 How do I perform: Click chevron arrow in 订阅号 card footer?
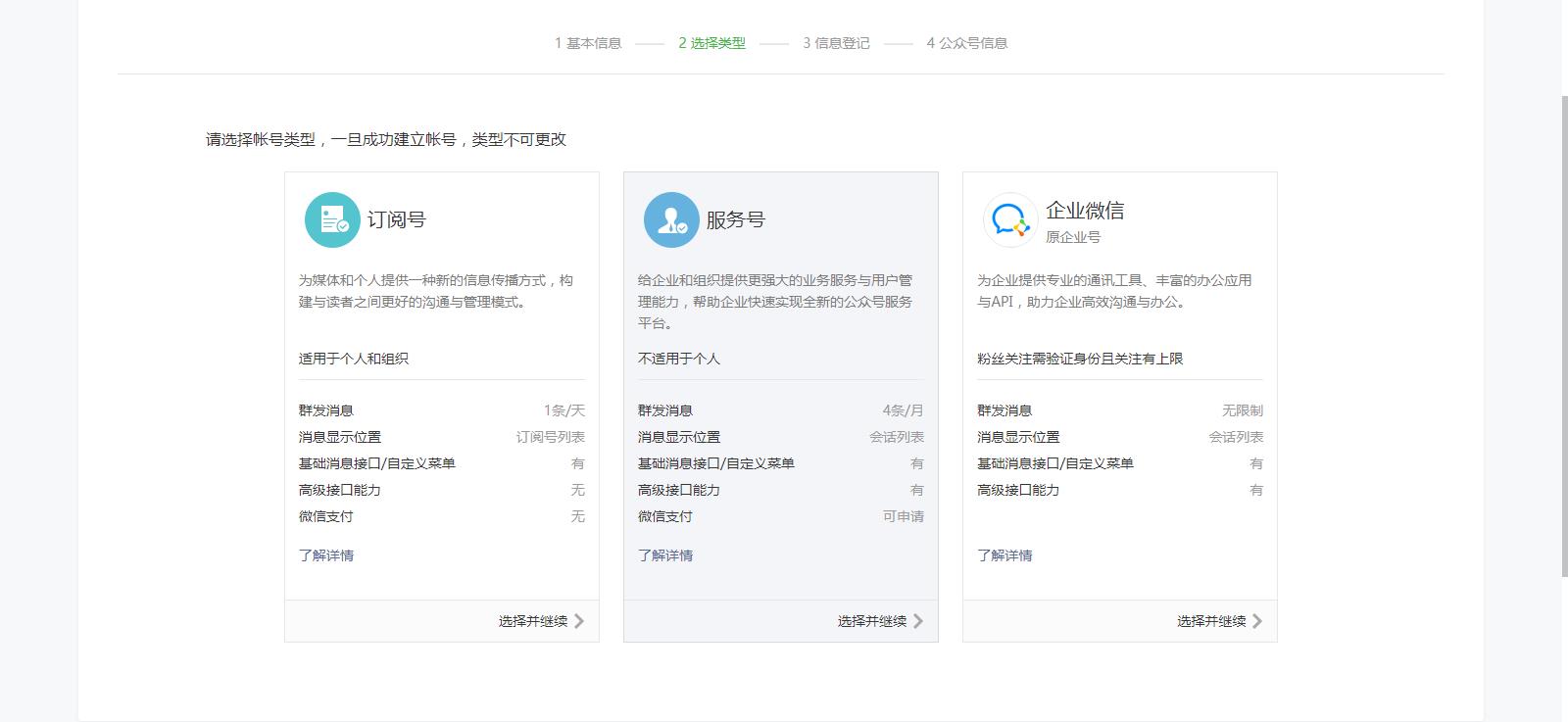[578, 621]
